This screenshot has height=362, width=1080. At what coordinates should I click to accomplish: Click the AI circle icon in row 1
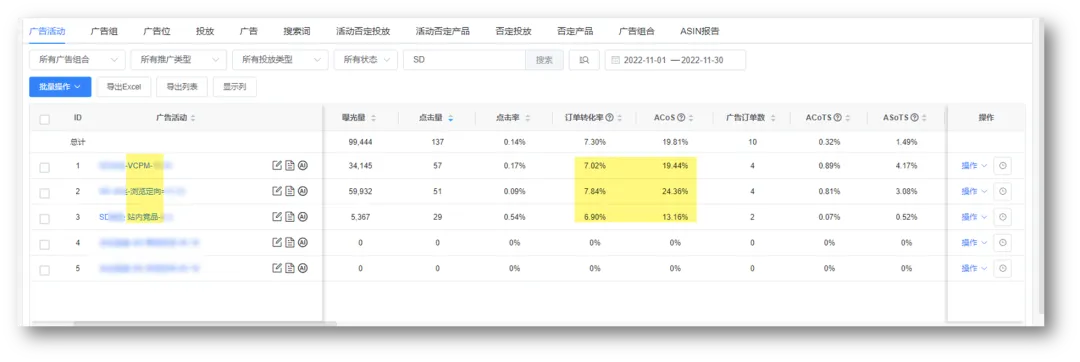(x=302, y=165)
